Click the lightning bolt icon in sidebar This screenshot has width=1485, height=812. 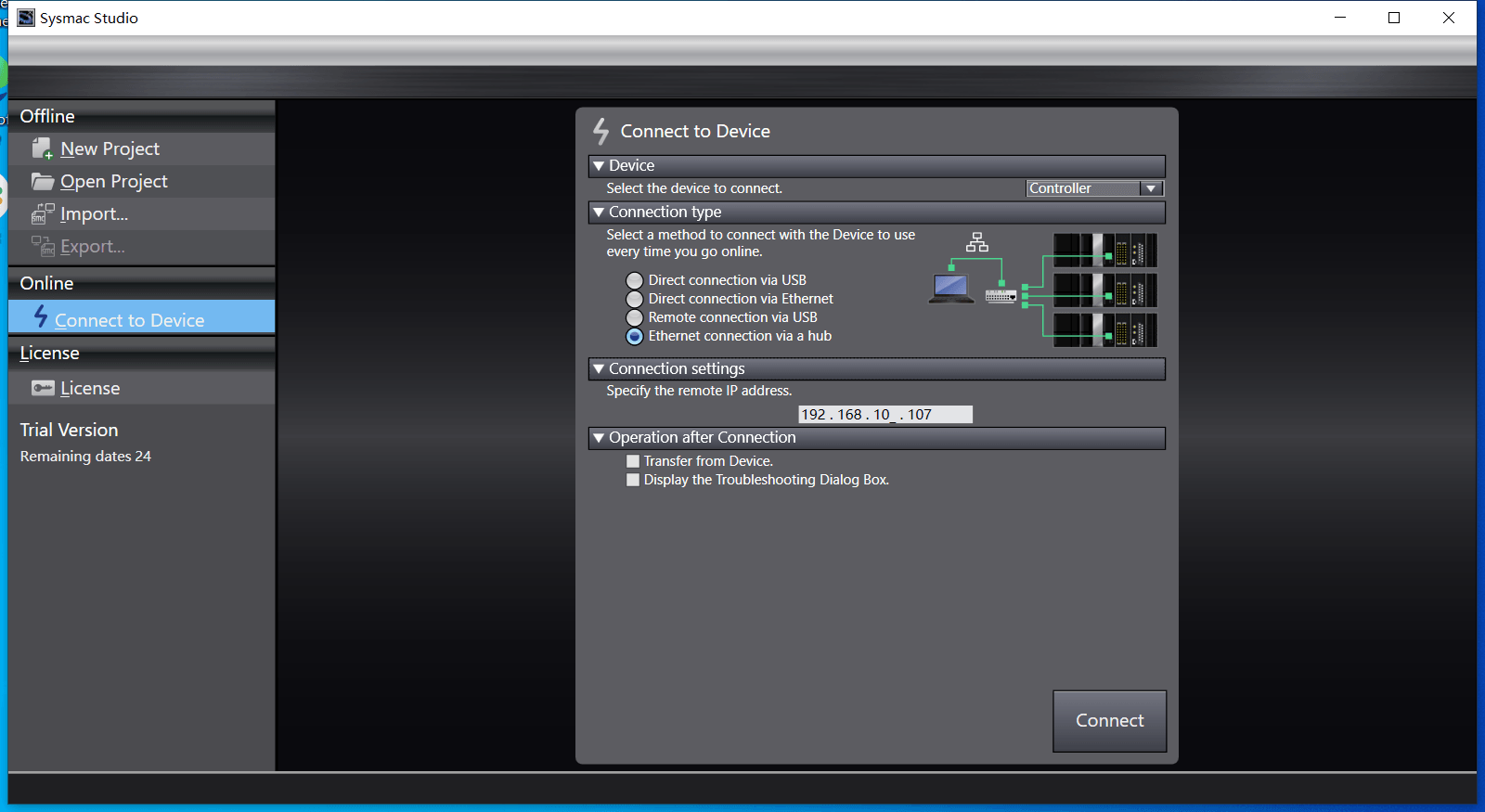41,316
